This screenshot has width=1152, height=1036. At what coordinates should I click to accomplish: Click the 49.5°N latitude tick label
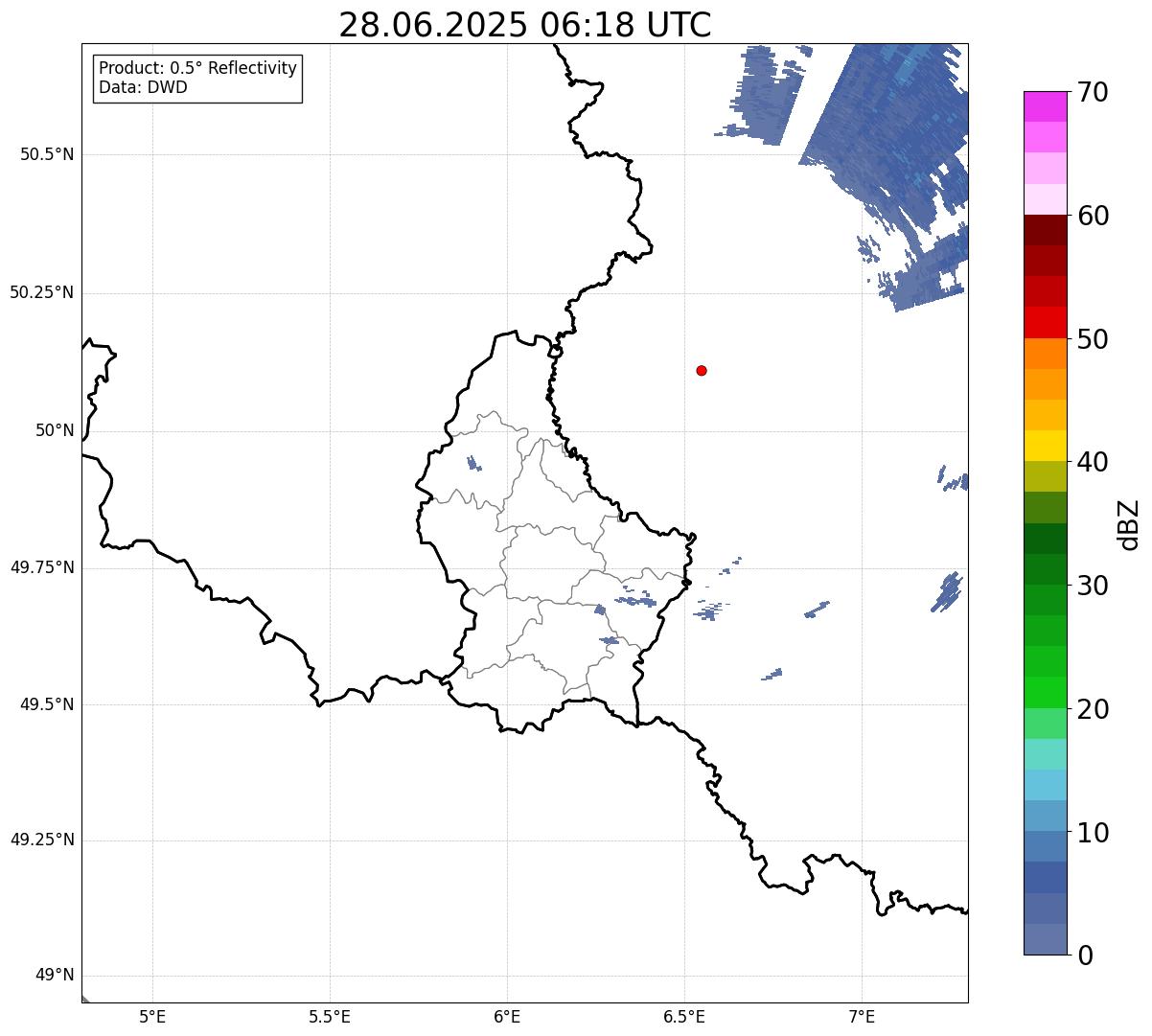point(47,704)
